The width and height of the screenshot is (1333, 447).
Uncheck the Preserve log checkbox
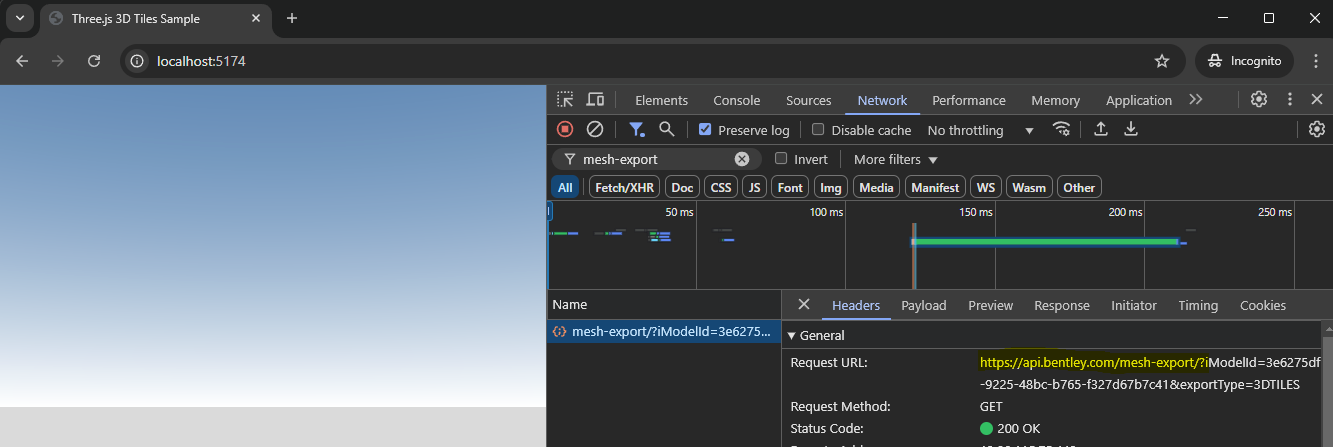[x=705, y=130]
